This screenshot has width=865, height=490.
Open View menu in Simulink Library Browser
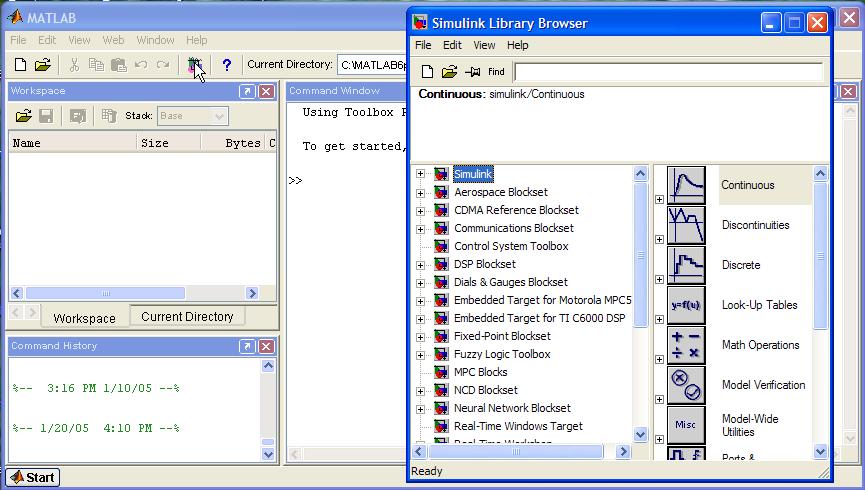(x=484, y=45)
